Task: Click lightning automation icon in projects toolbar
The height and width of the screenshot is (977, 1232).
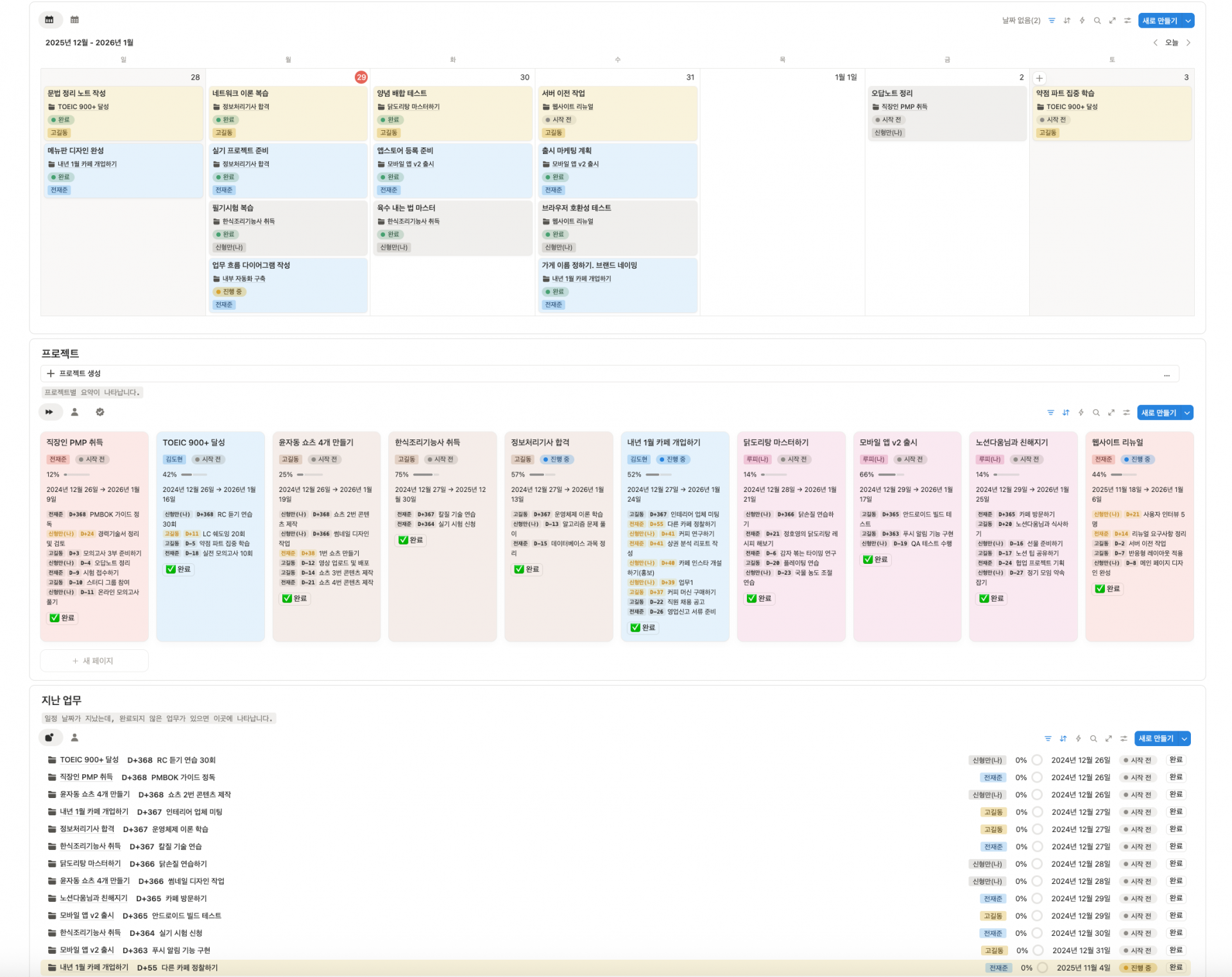Action: point(1081,412)
